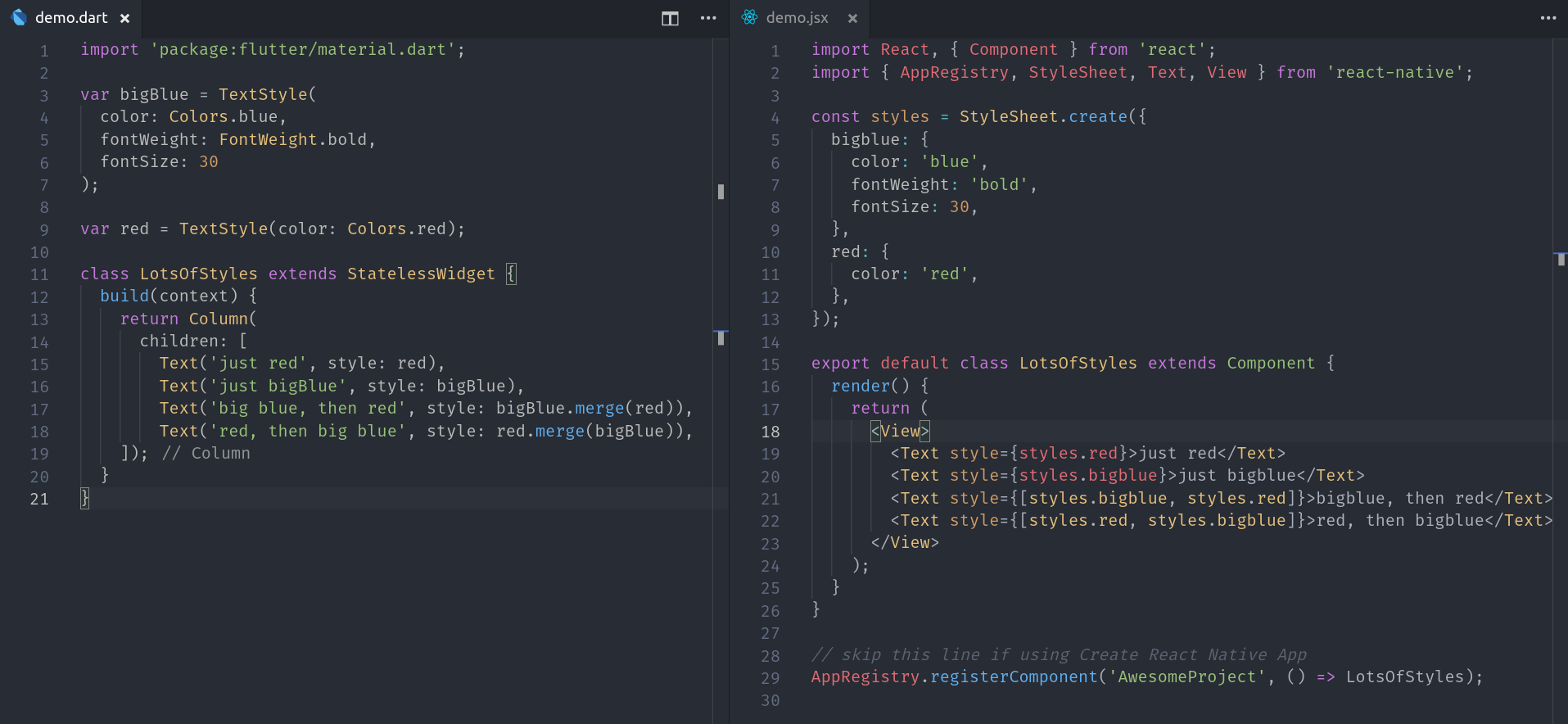Click the Dart file icon on demo.dart tab

19,17
